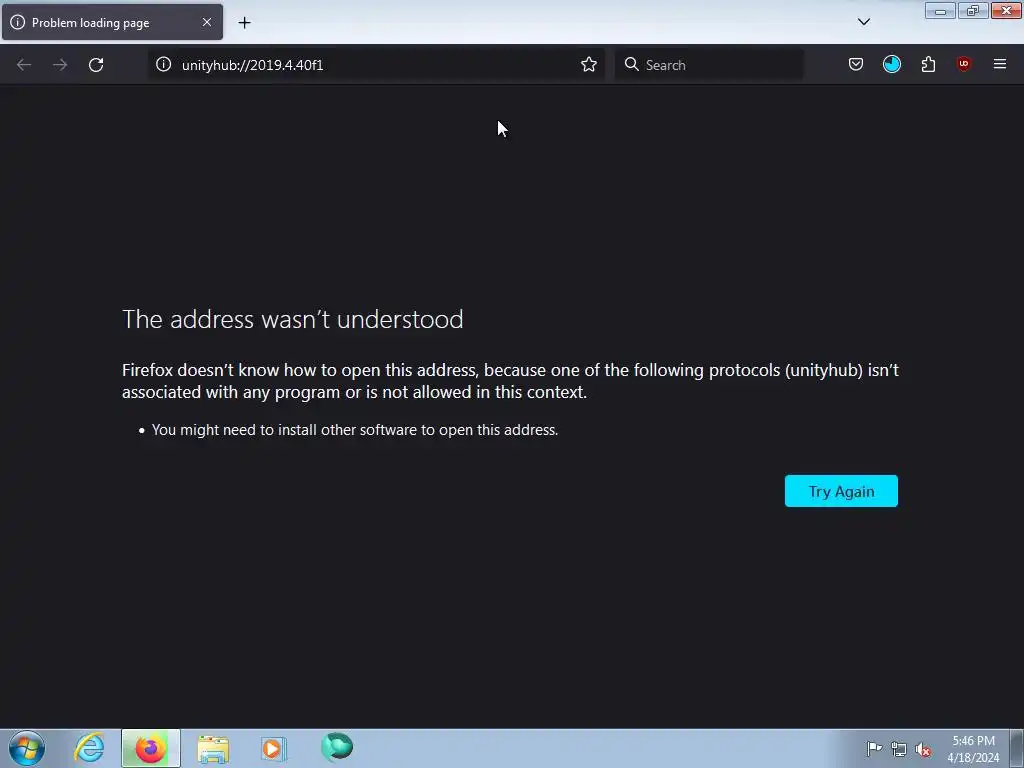Open a new tab

[x=244, y=23]
